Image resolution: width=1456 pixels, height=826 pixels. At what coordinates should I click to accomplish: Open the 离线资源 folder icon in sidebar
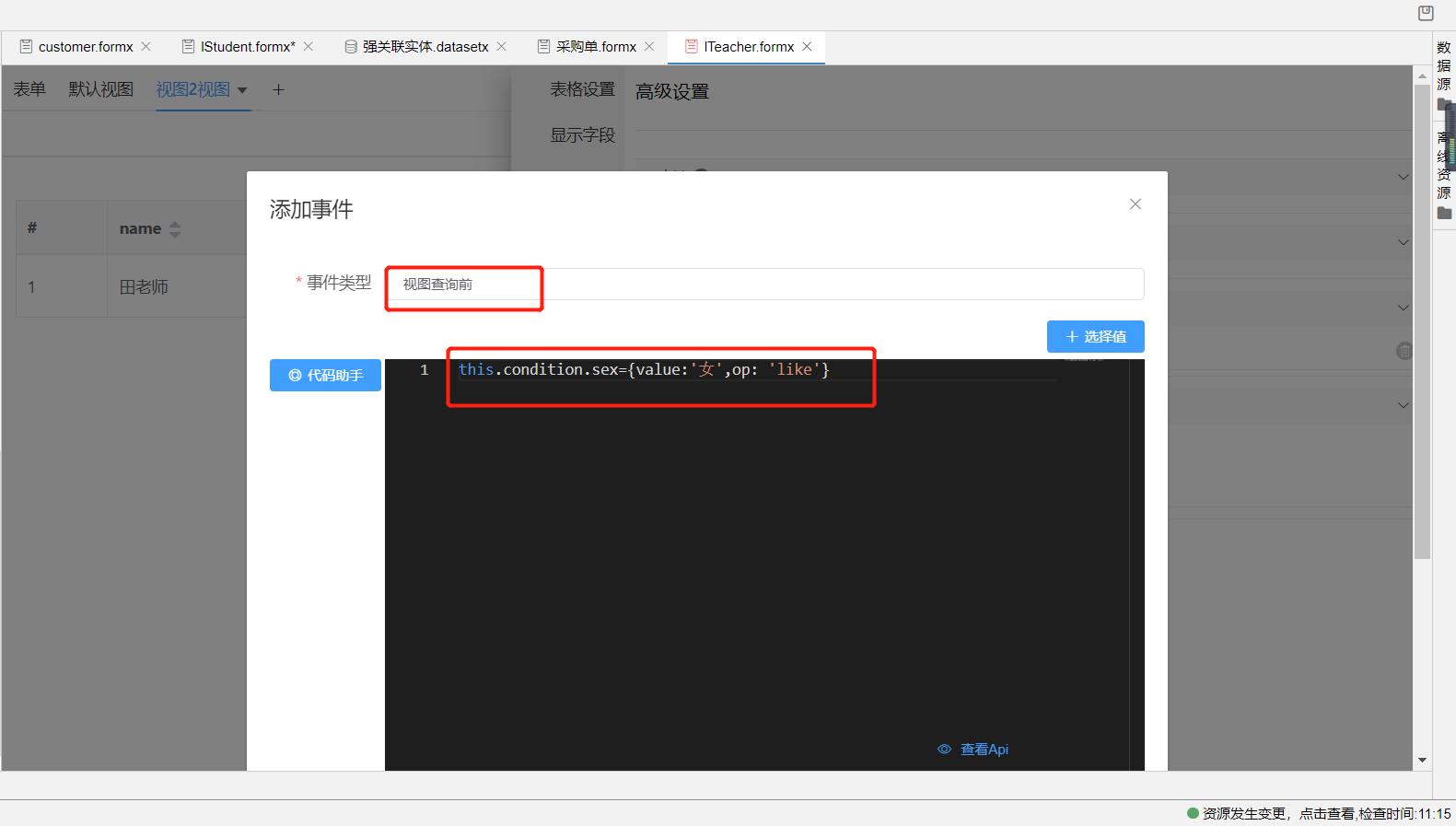coord(1444,214)
